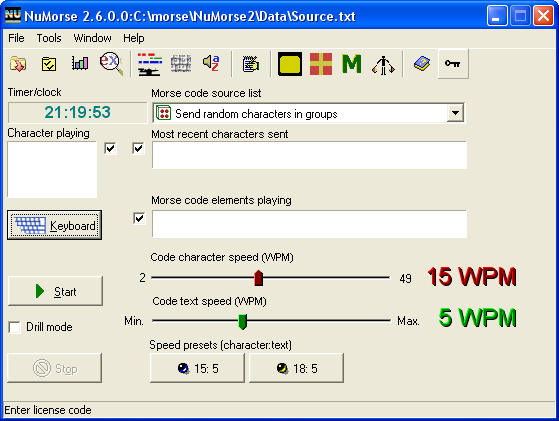Image resolution: width=559 pixels, height=421 pixels.
Task: Select the 18: 5 speed preset
Action: point(296,368)
